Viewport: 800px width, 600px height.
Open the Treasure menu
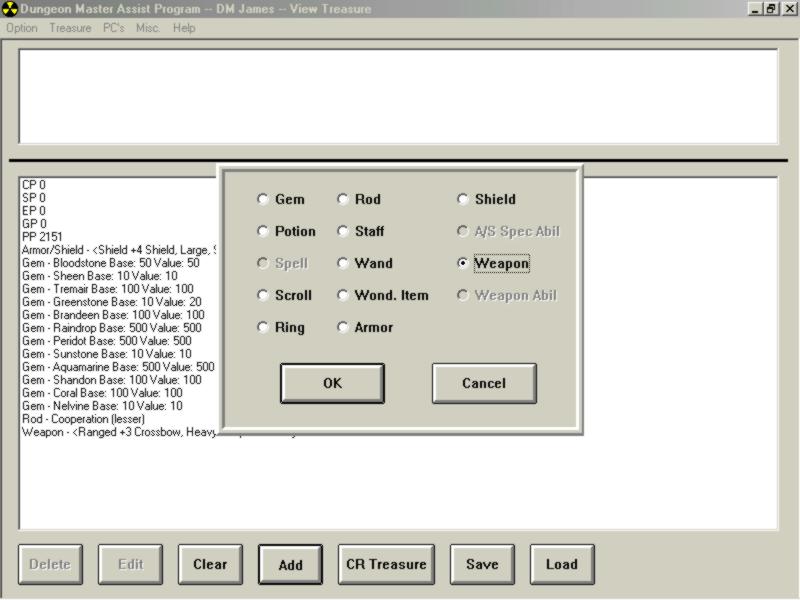pyautogui.click(x=70, y=28)
